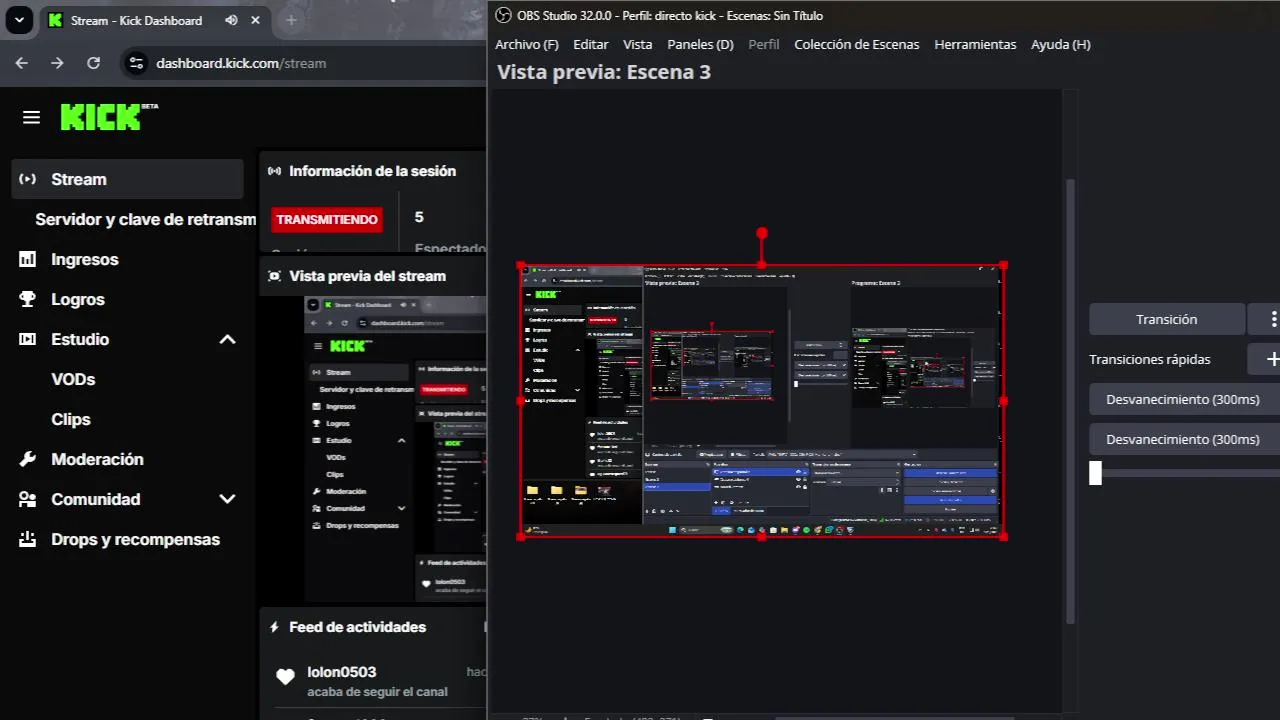
Task: Open Paneles (D) menu in OBS
Action: pyautogui.click(x=701, y=44)
